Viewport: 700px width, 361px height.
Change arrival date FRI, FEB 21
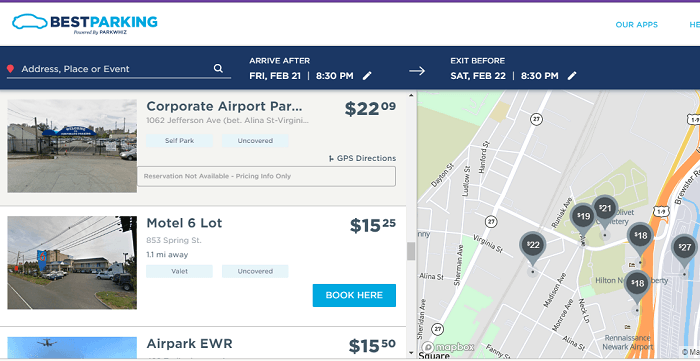(x=275, y=76)
